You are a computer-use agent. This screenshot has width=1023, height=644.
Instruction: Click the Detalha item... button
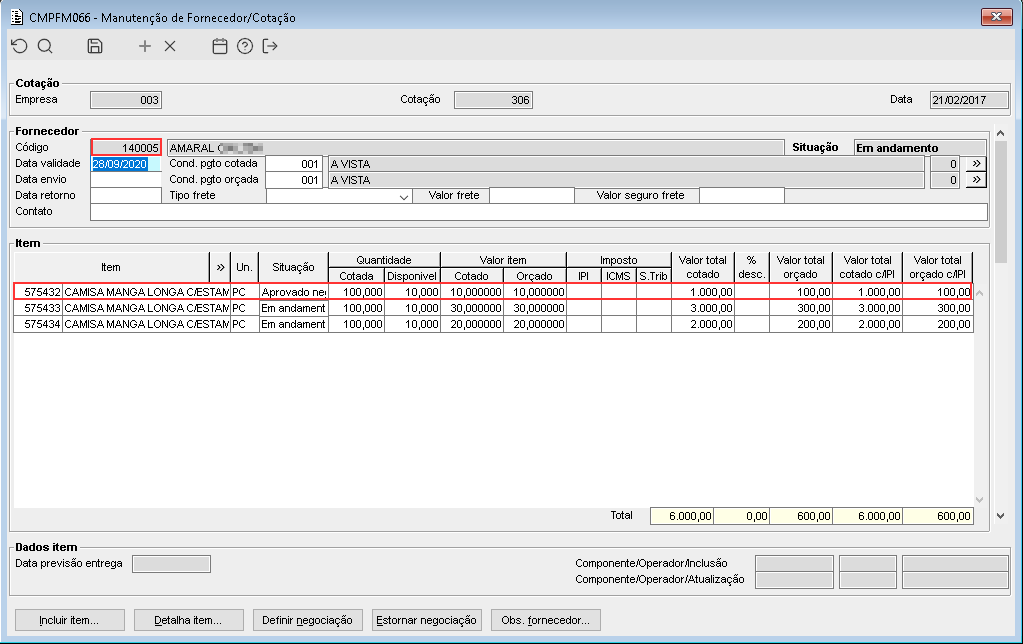189,621
